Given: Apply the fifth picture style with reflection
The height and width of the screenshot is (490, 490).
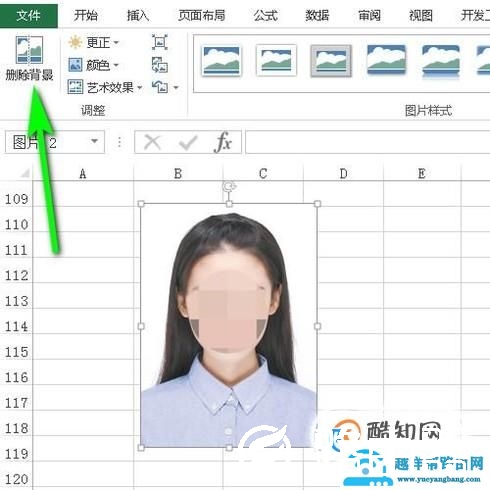Looking at the screenshot, I should [x=441, y=61].
